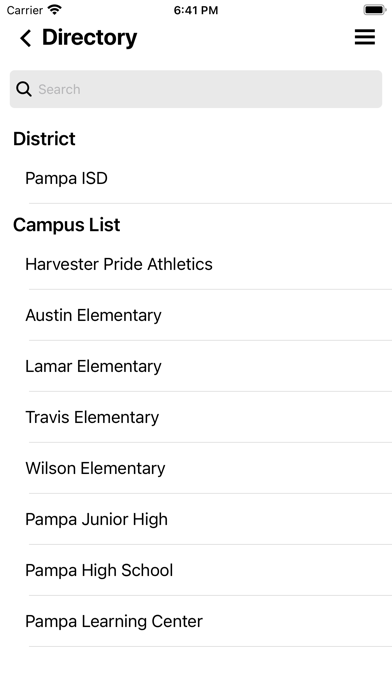Open the hamburger menu icon
The image size is (392, 696).
[x=365, y=37]
